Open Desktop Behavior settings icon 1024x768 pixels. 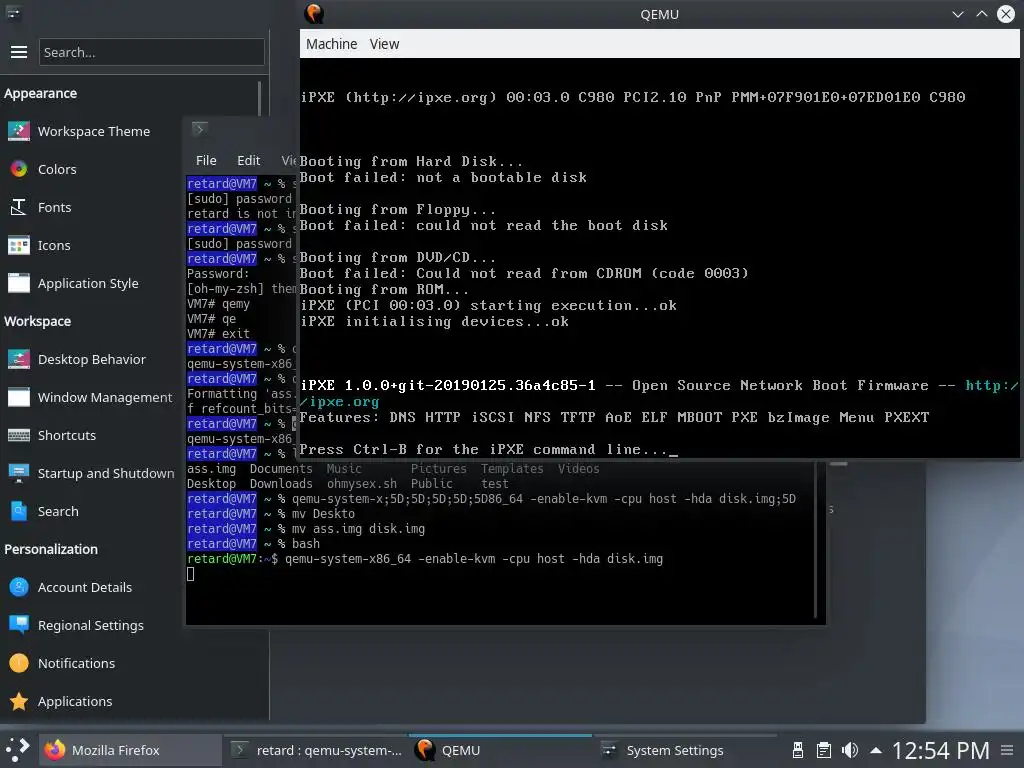[x=19, y=359]
